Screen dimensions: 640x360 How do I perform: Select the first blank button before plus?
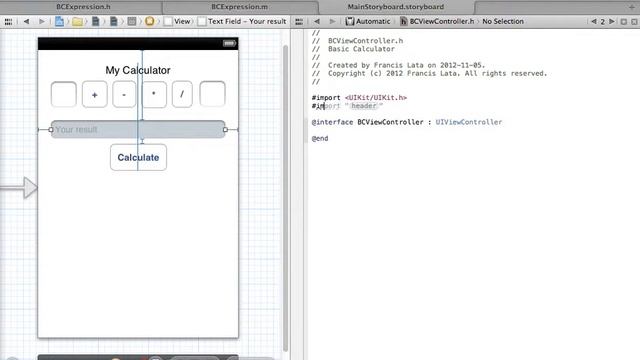64,94
